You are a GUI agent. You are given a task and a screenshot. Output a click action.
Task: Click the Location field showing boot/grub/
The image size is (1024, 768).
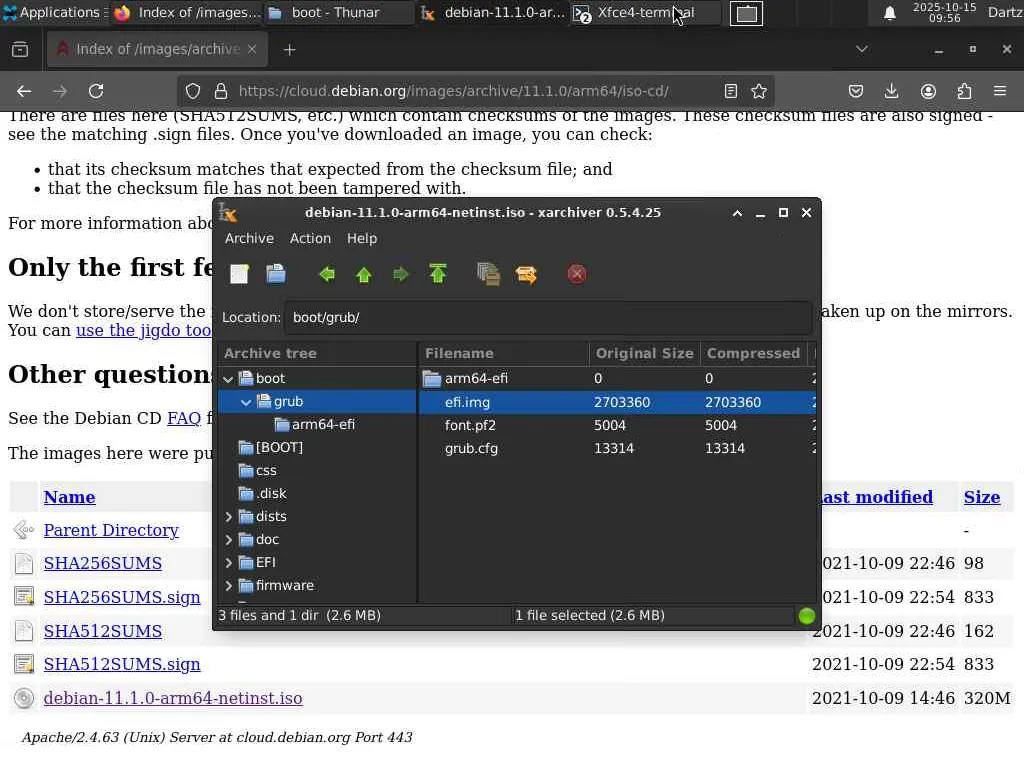coord(548,317)
